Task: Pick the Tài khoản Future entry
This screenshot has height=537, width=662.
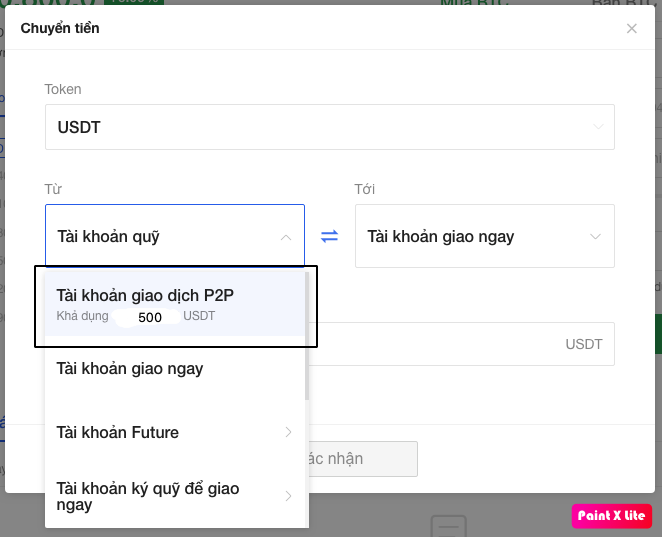Action: pos(118,432)
